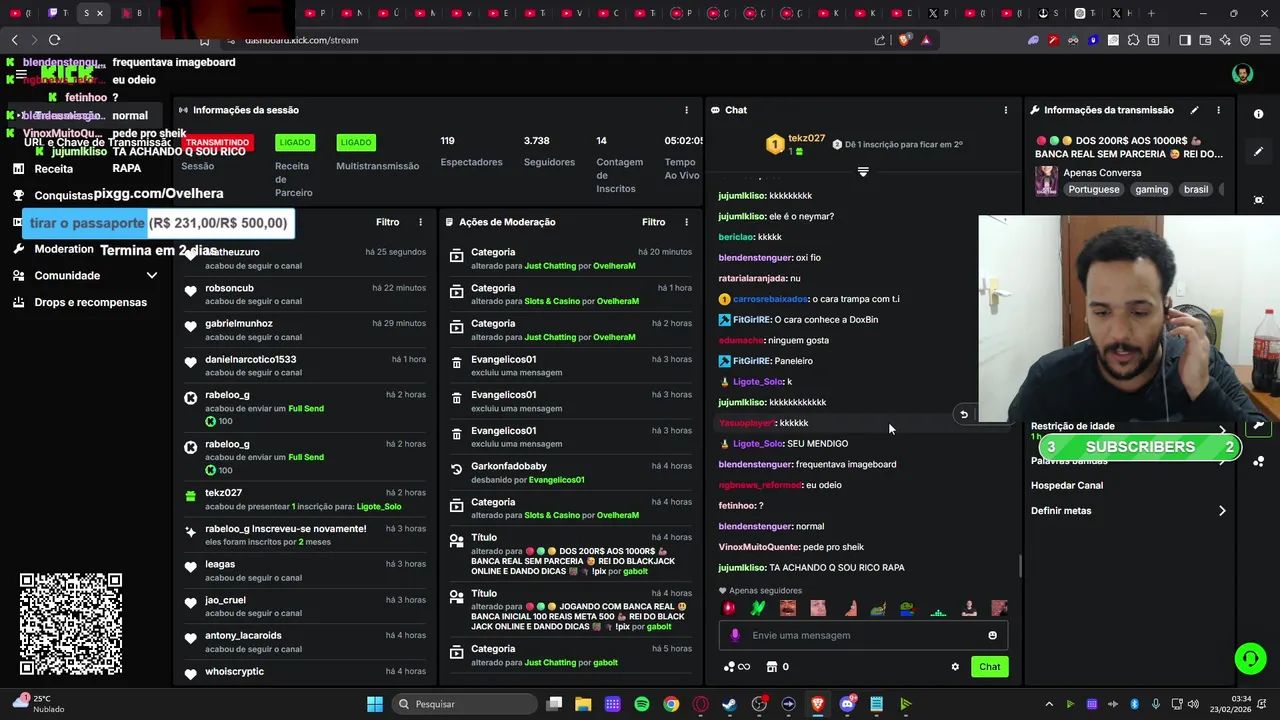Open Receita in the sidebar
This screenshot has height=720, width=1280.
click(54, 169)
